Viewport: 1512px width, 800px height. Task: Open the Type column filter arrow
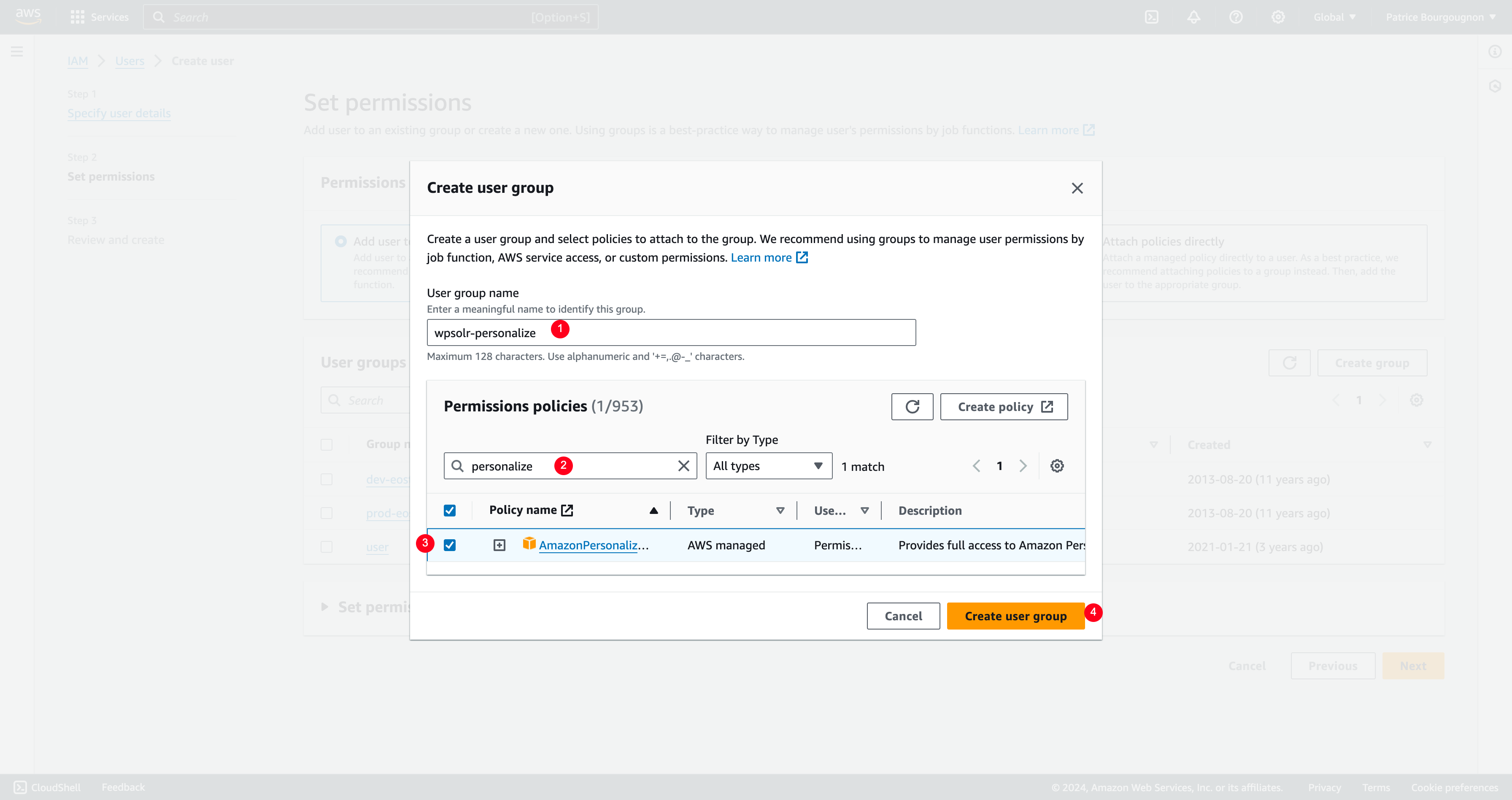point(780,511)
